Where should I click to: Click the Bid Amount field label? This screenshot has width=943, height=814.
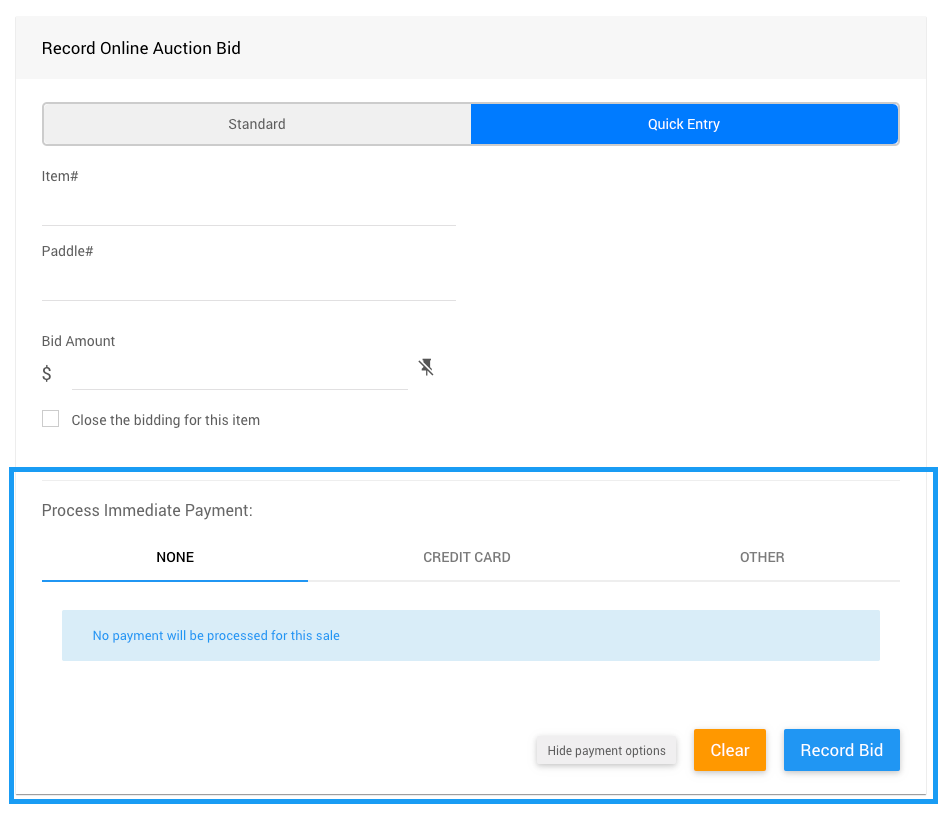tap(78, 341)
